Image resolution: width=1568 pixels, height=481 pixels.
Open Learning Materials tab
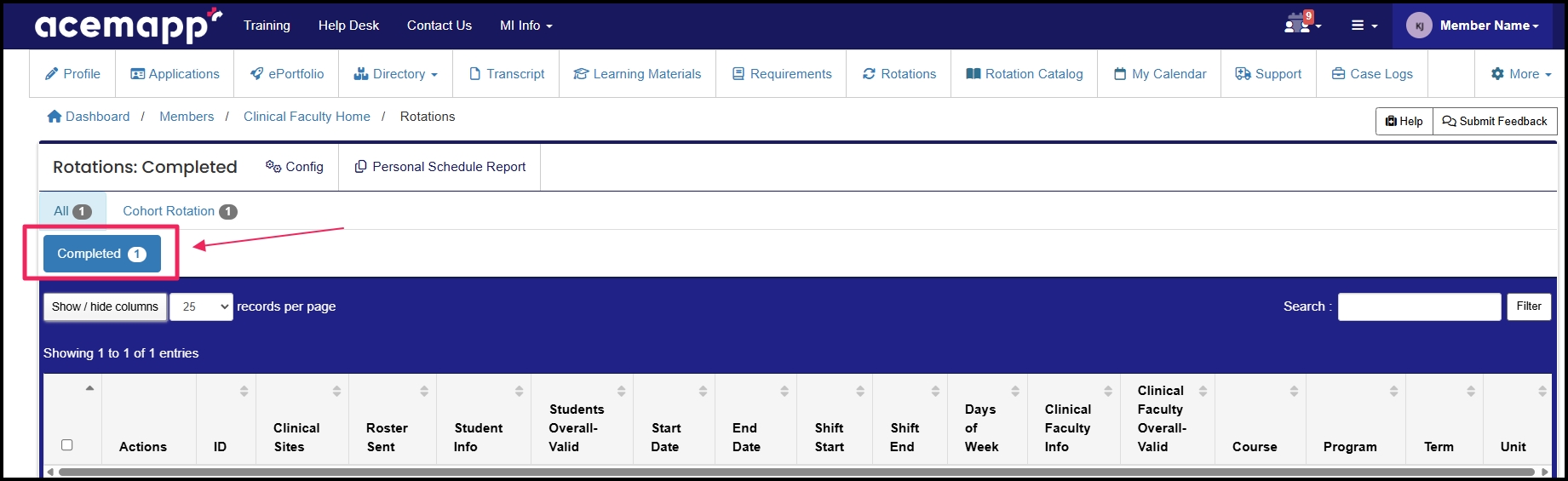637,74
